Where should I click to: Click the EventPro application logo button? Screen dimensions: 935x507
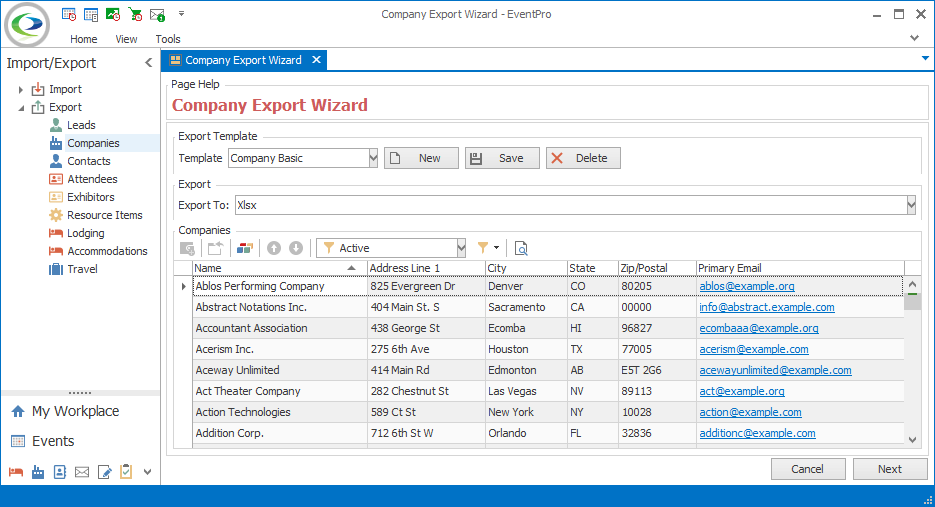coord(27,25)
